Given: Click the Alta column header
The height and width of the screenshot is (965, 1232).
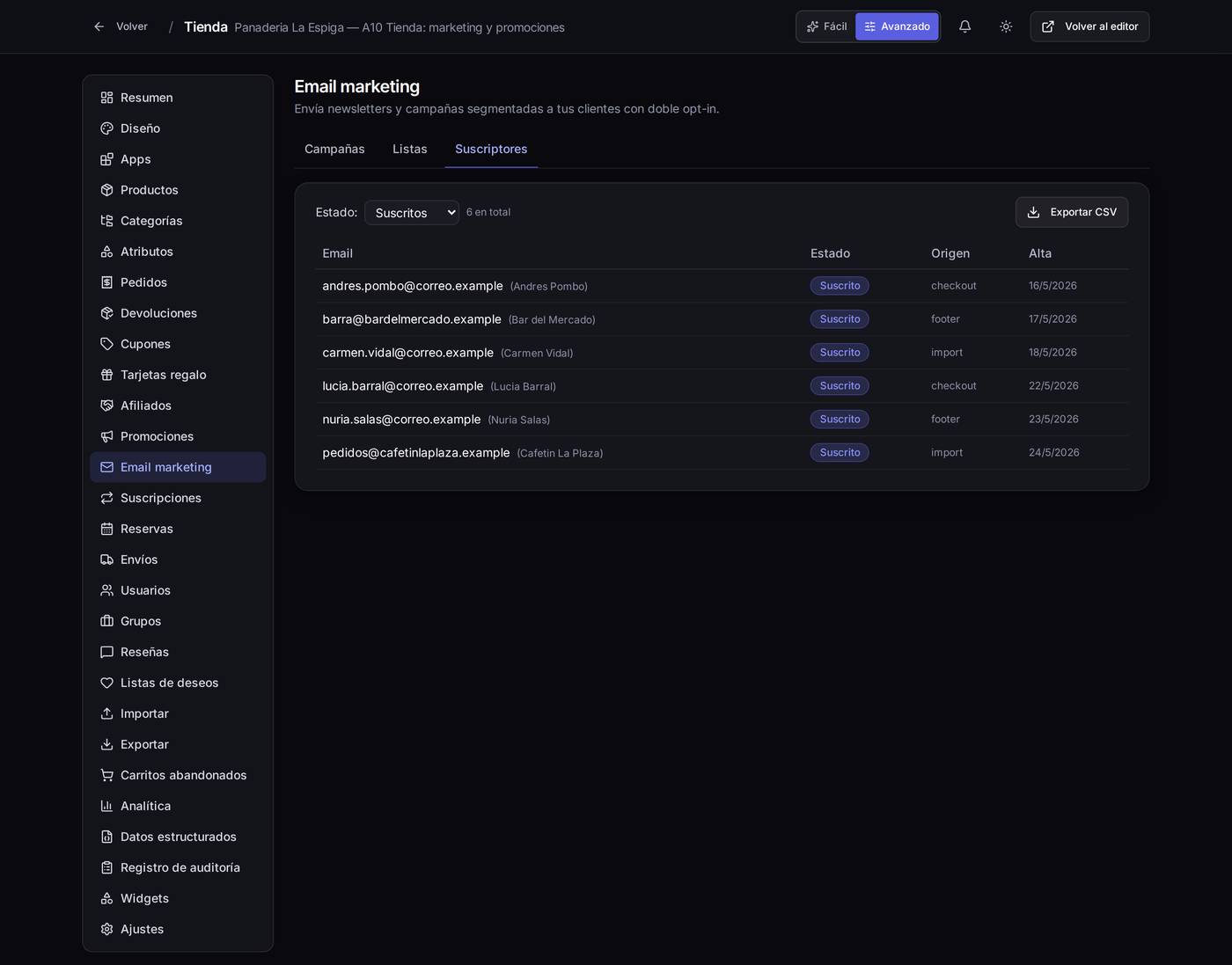Looking at the screenshot, I should [x=1040, y=253].
